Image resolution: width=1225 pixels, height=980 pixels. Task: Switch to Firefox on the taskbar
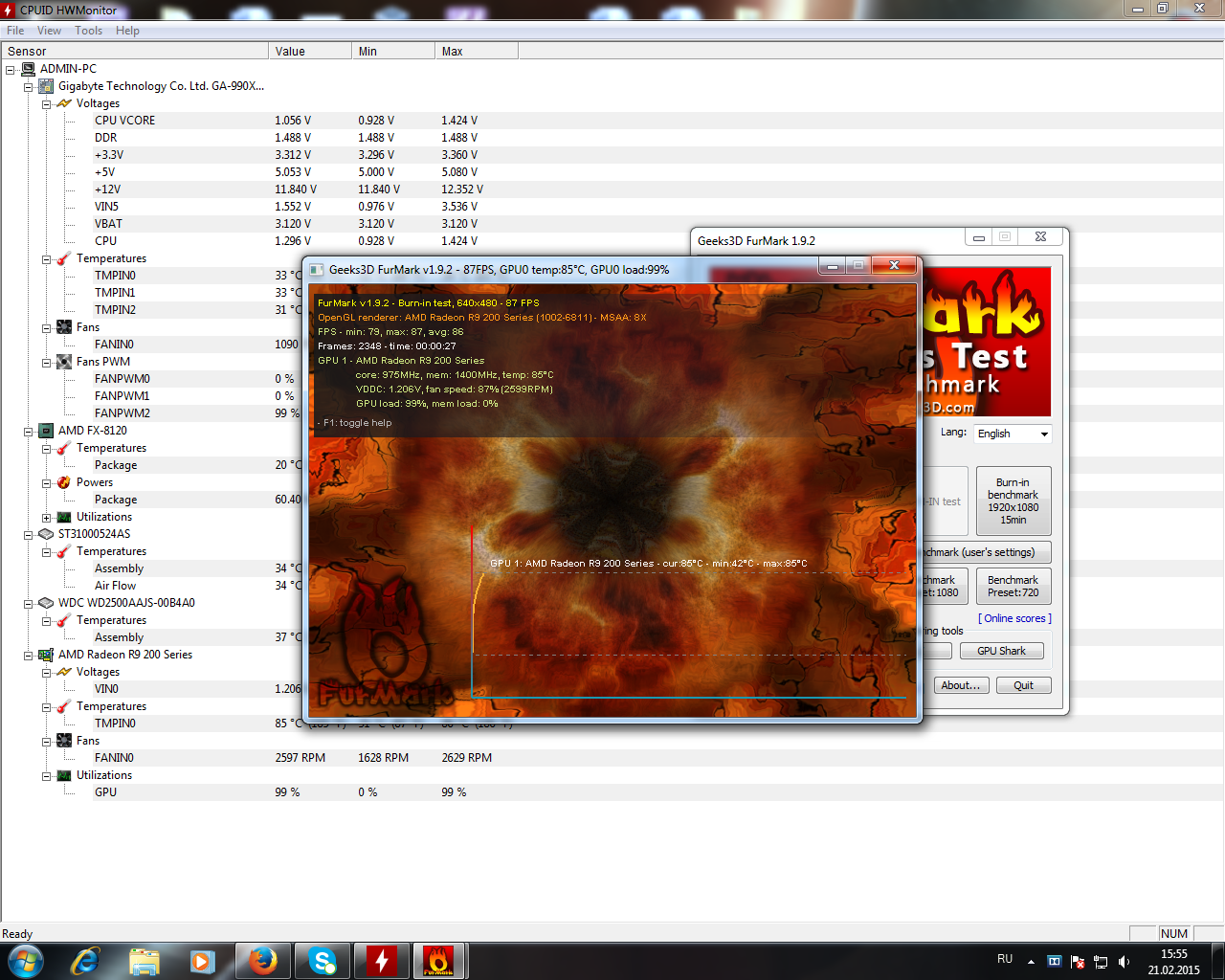coord(263,961)
